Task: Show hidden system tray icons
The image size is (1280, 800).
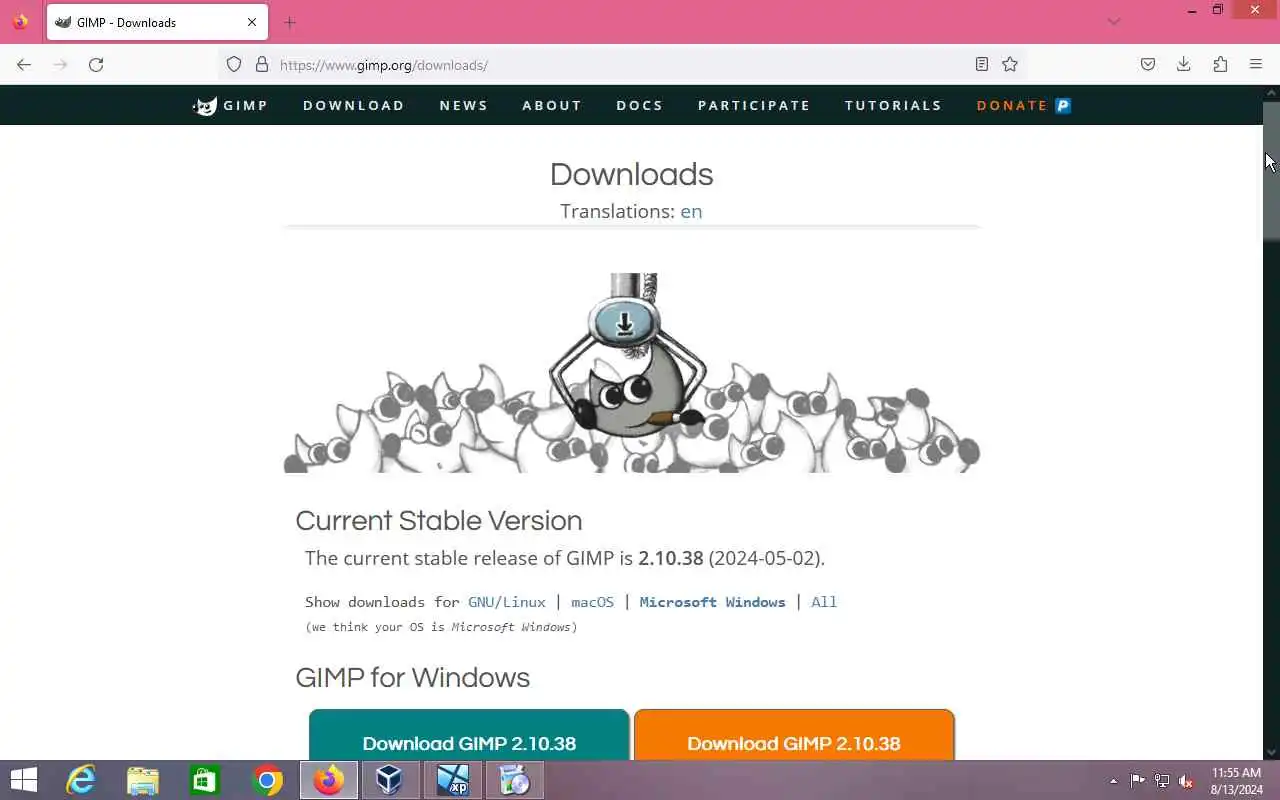Action: coord(1114,781)
